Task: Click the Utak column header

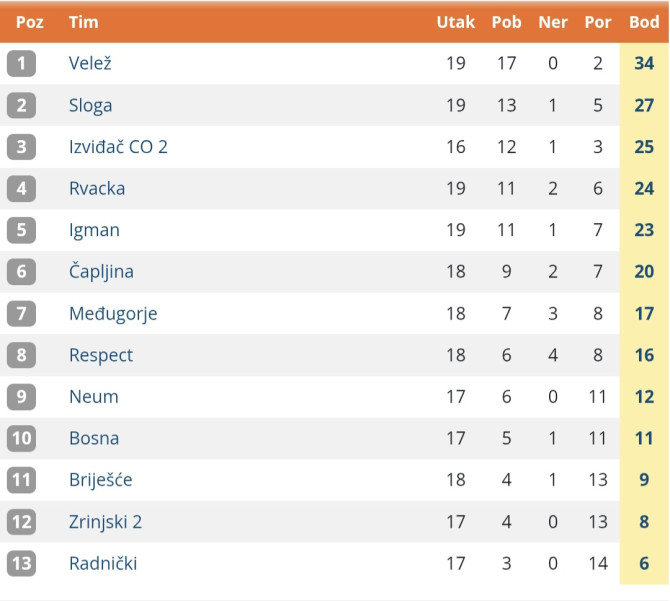Action: 456,22
